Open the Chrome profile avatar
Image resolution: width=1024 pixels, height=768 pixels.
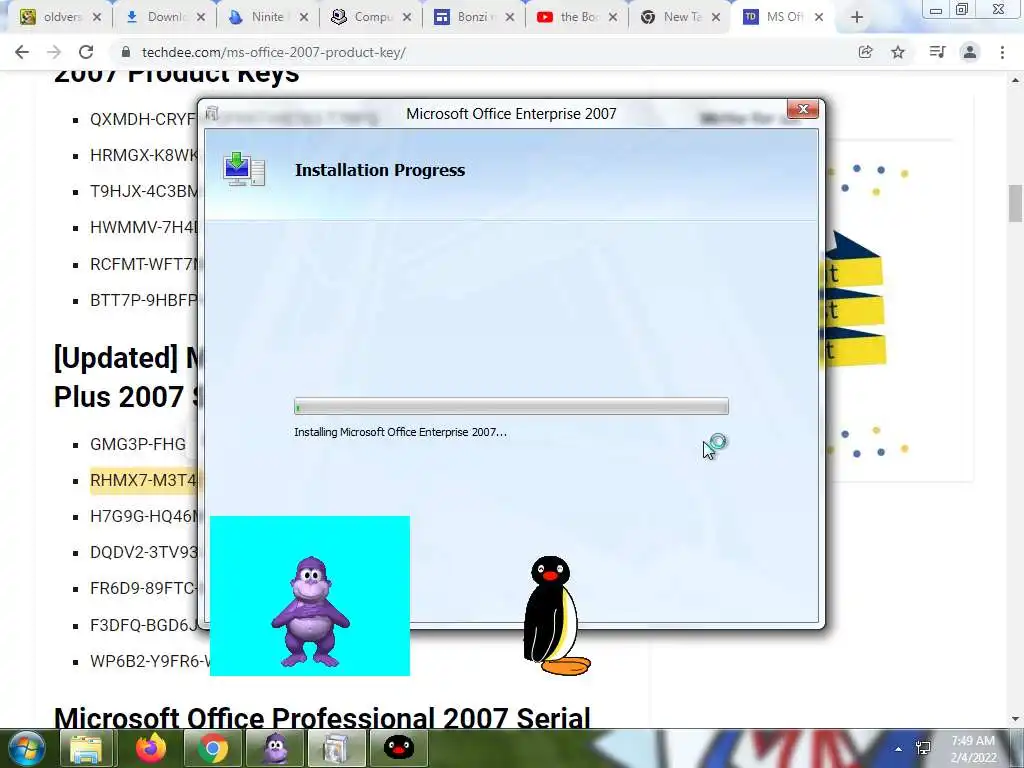[970, 52]
